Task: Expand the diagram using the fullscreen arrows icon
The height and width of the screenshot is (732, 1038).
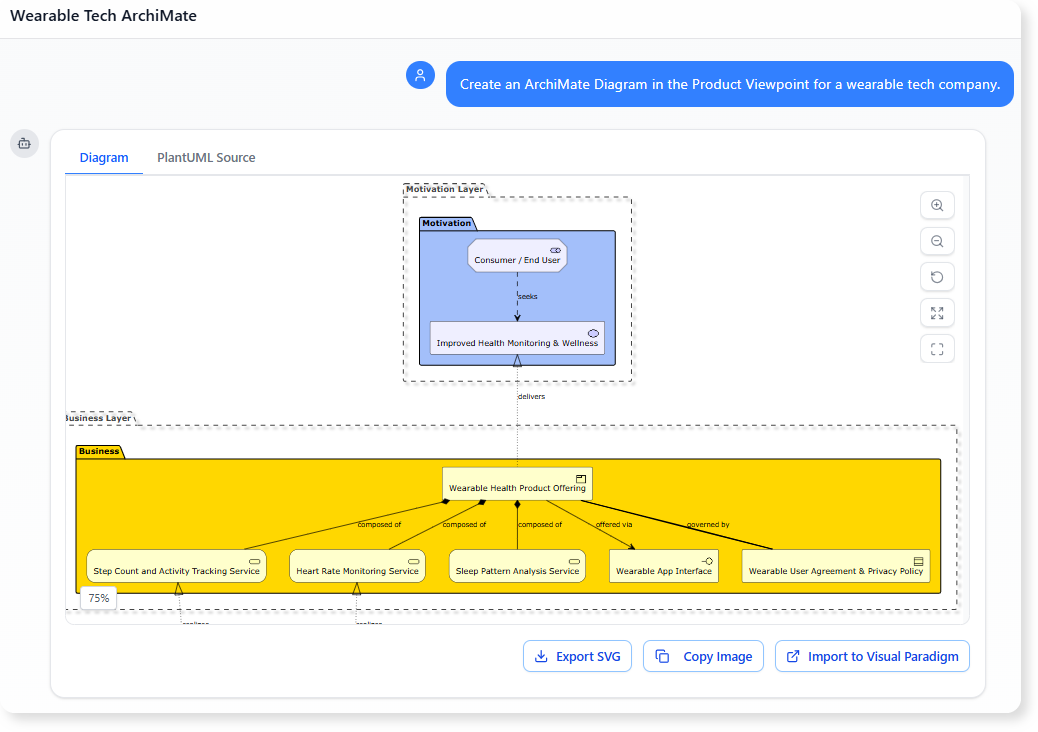Action: click(937, 313)
